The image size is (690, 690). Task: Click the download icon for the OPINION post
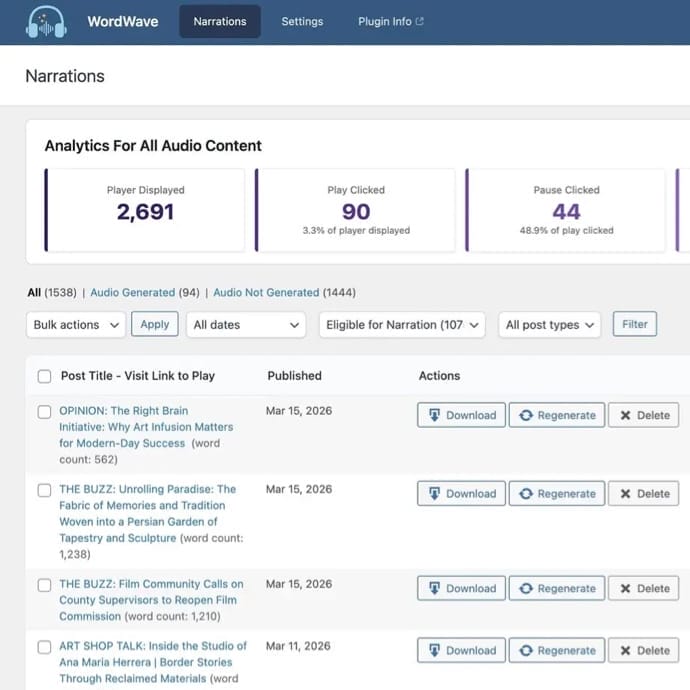434,416
